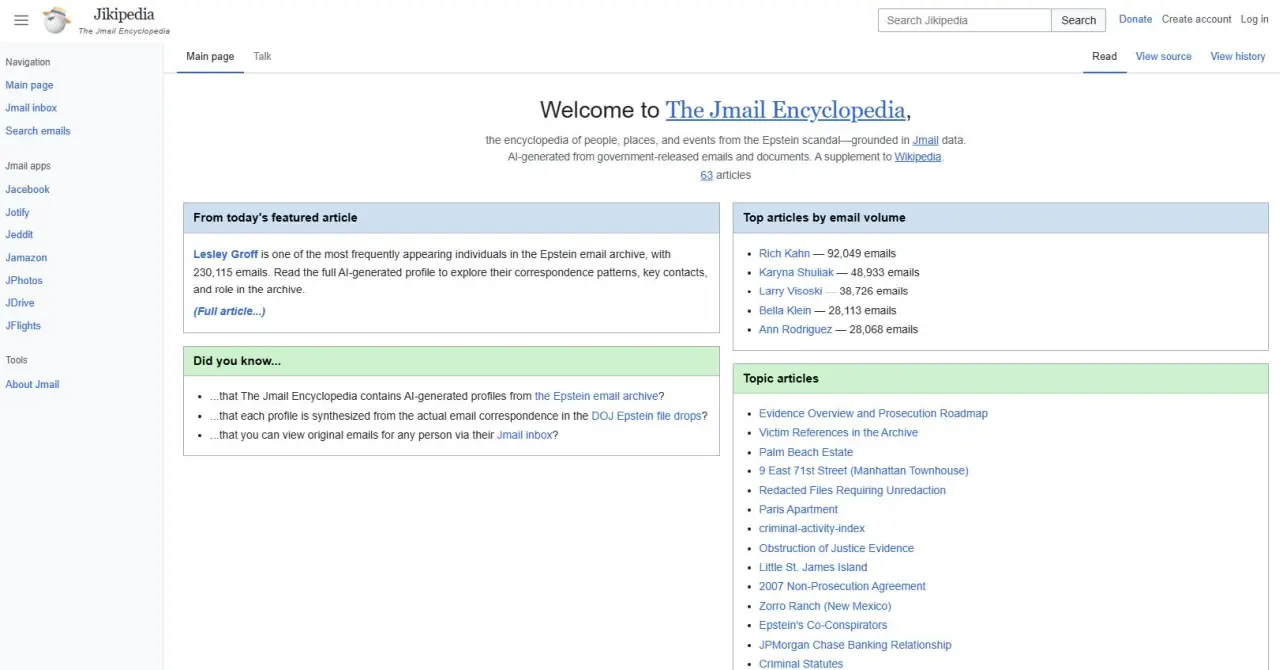The image size is (1280, 670).
Task: Open the Lesley Groff featured article
Action: 225,254
